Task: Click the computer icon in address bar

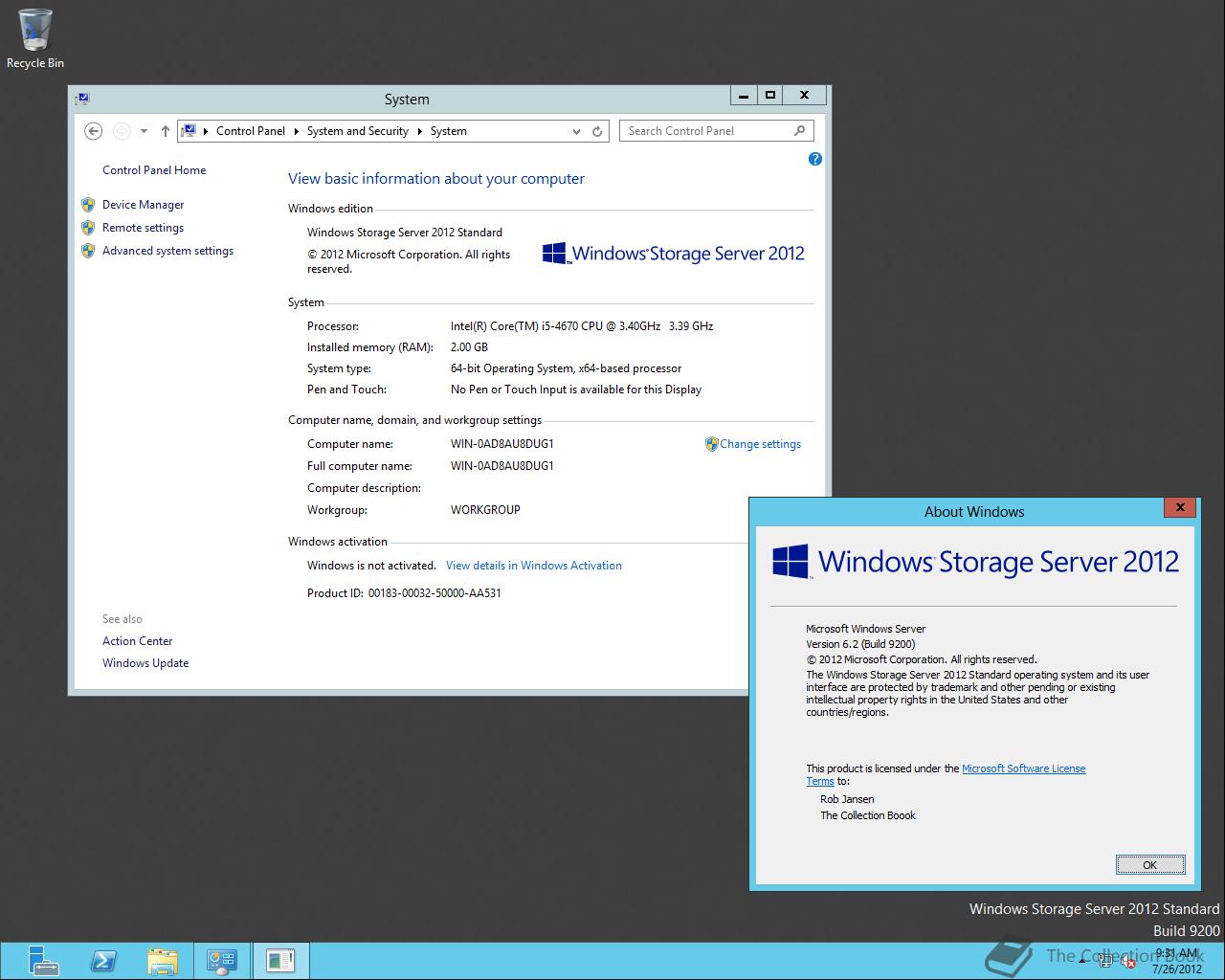Action: [x=189, y=131]
